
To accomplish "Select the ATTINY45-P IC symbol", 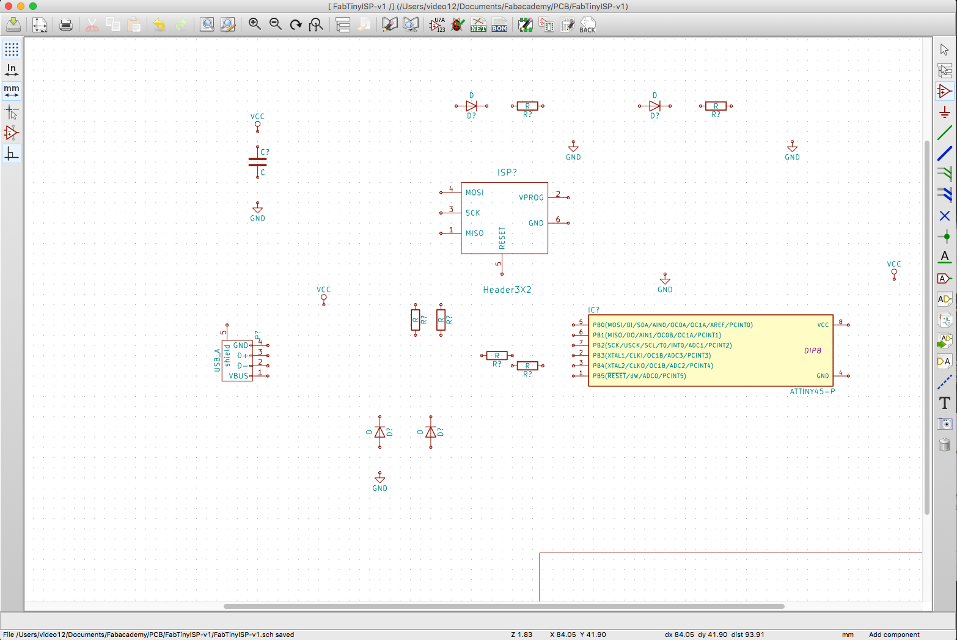I will click(710, 350).
